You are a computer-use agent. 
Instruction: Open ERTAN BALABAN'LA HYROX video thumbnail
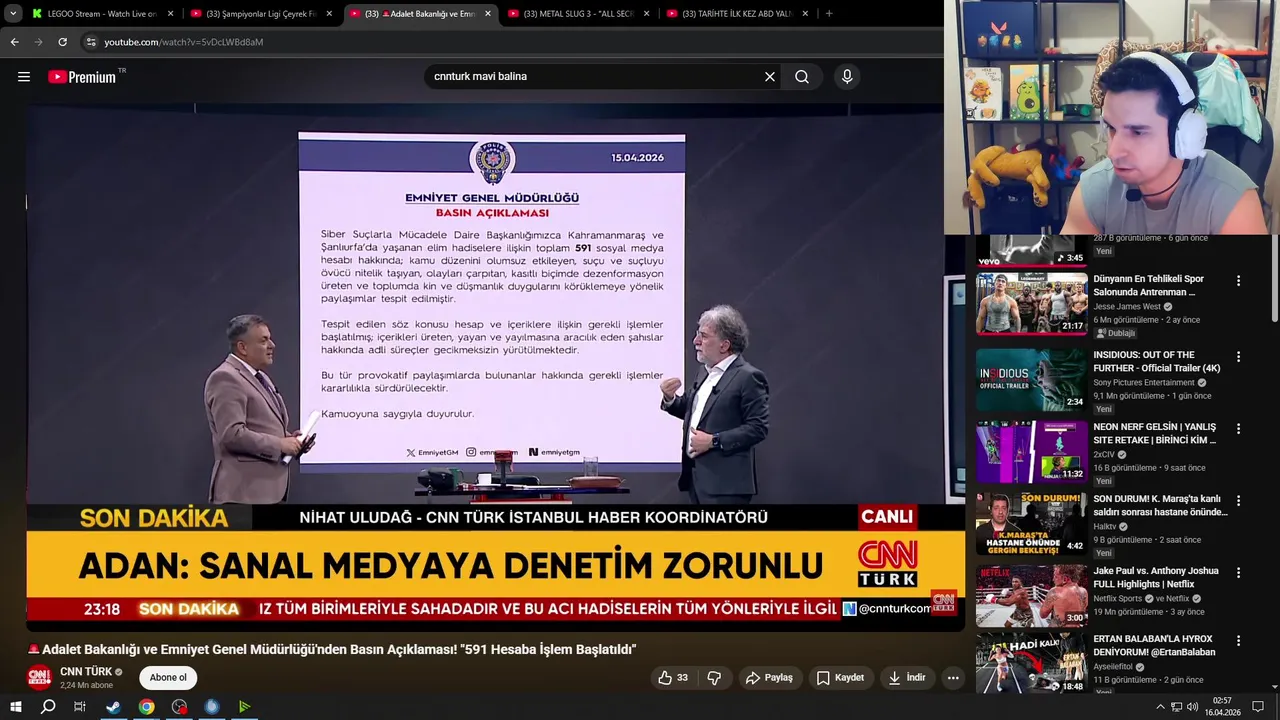click(x=1031, y=663)
